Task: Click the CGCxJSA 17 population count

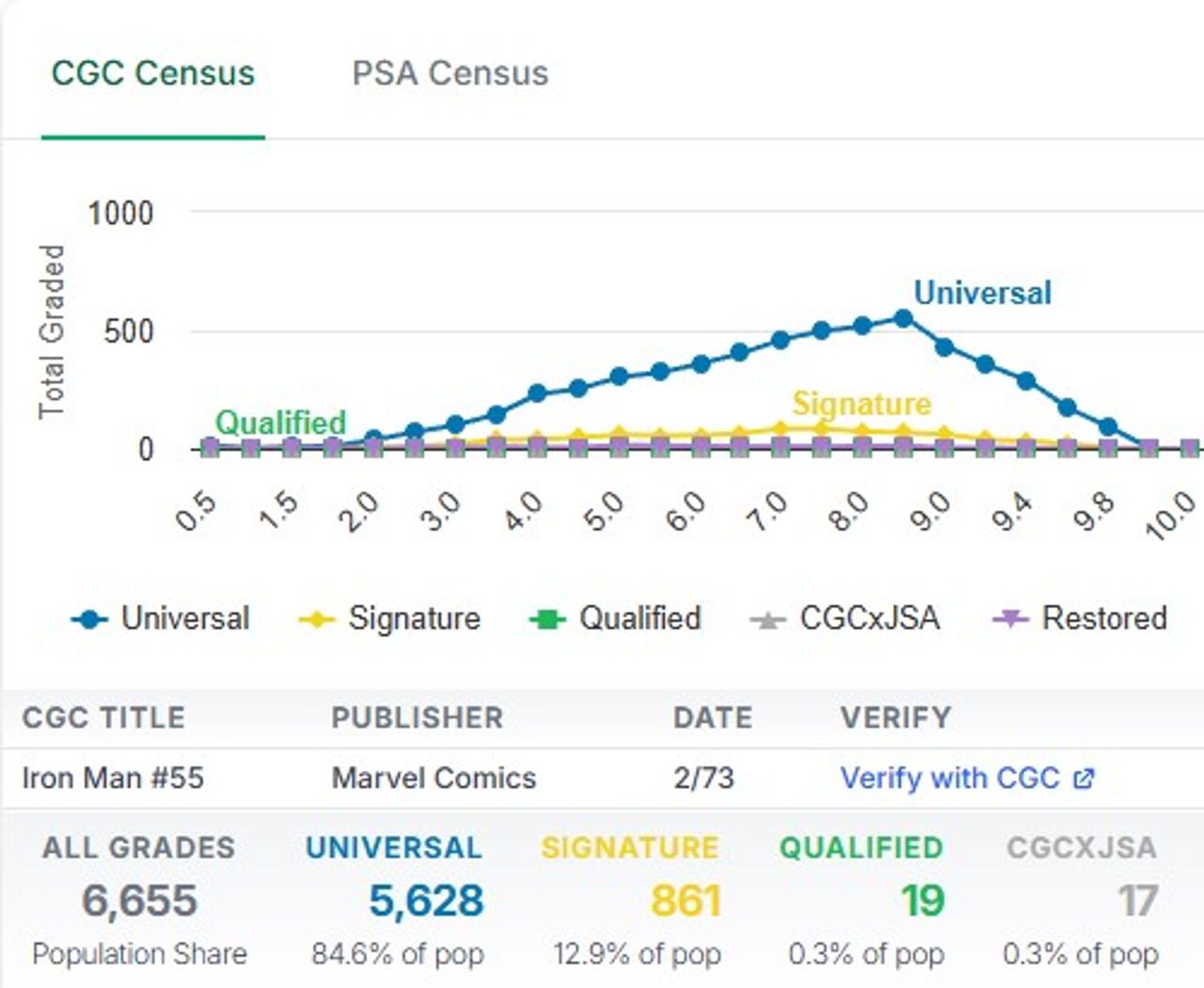Action: [x=1137, y=900]
